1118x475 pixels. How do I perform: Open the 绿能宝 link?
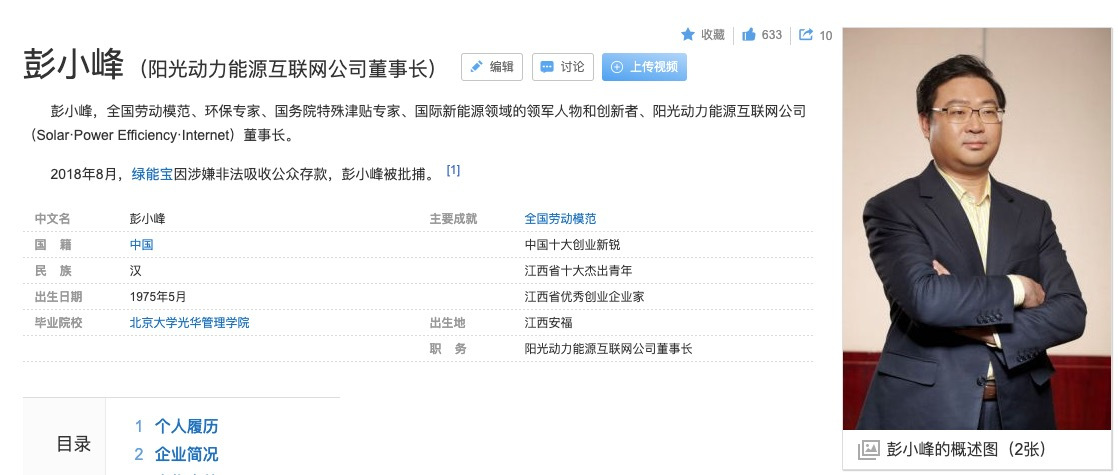pyautogui.click(x=152, y=174)
